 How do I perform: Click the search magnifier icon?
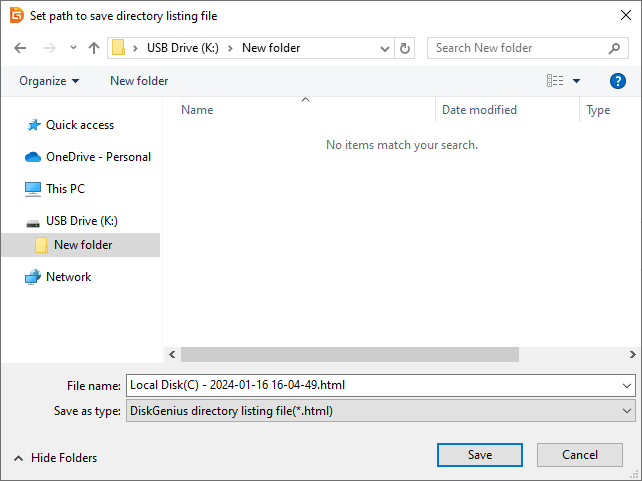pyautogui.click(x=615, y=48)
